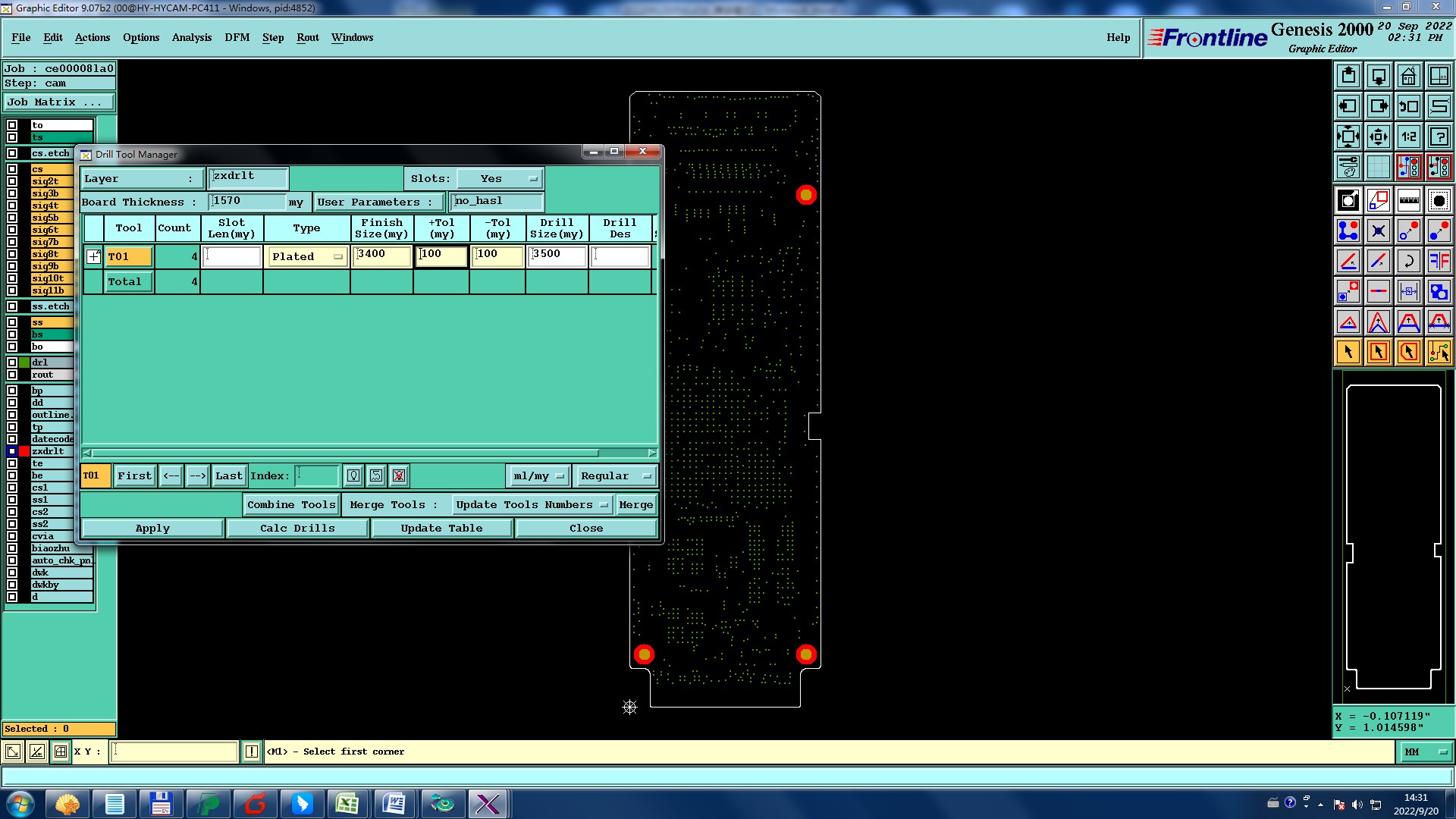Screen dimensions: 1456x819
Task: Open the DFM menu
Action: click(237, 37)
